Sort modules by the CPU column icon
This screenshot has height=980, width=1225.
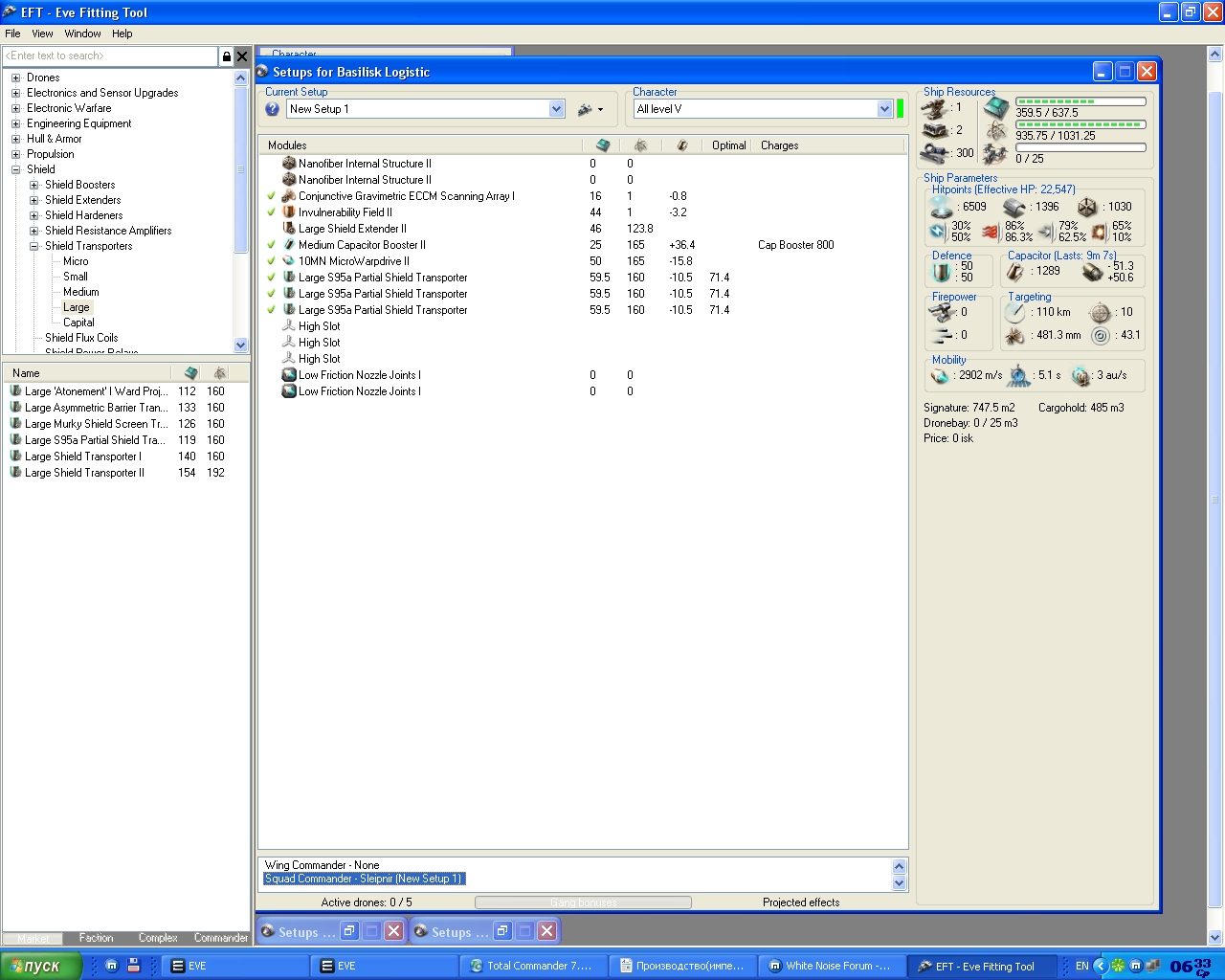click(x=602, y=145)
